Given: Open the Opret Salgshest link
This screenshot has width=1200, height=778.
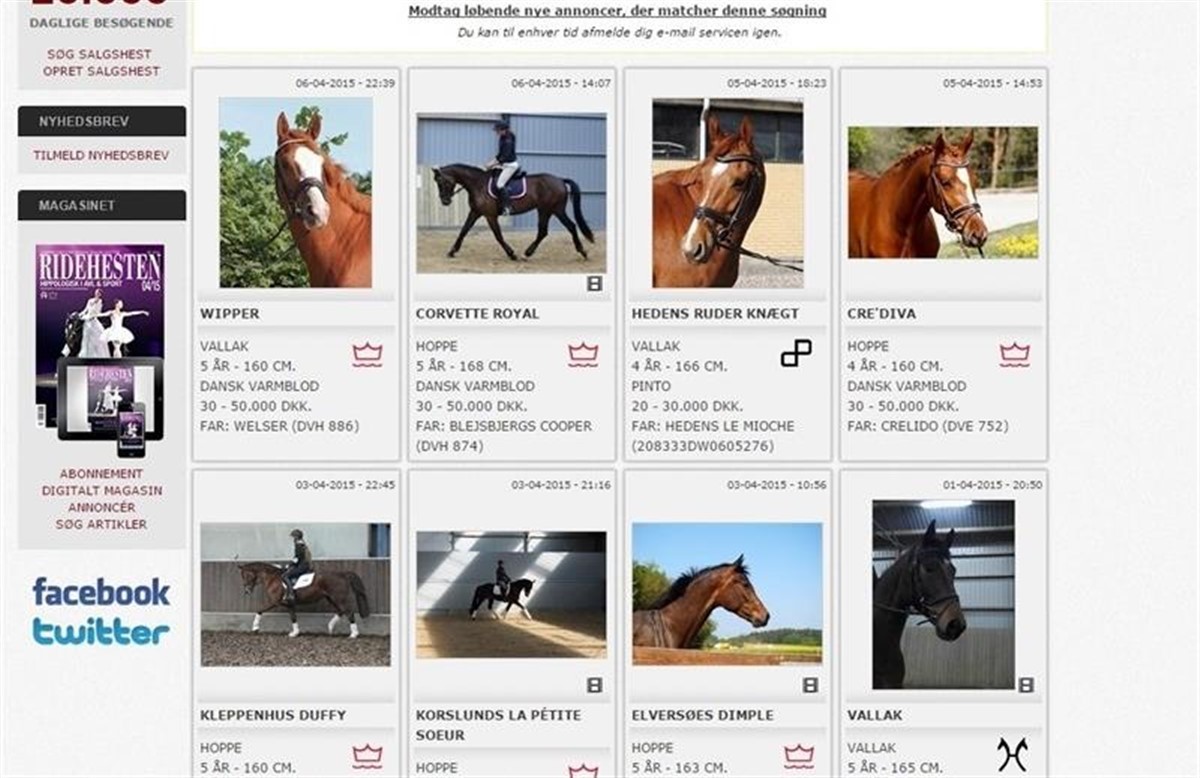Looking at the screenshot, I should (x=101, y=71).
